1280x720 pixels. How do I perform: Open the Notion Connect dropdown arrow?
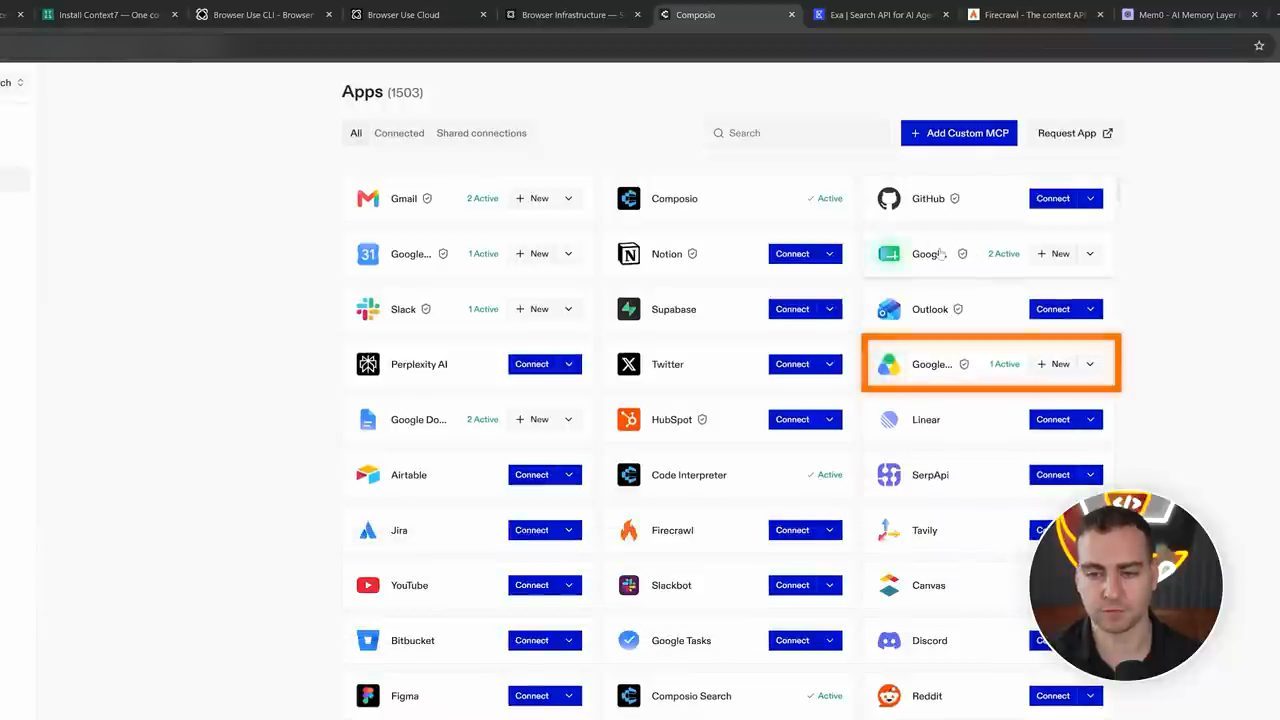coord(830,254)
